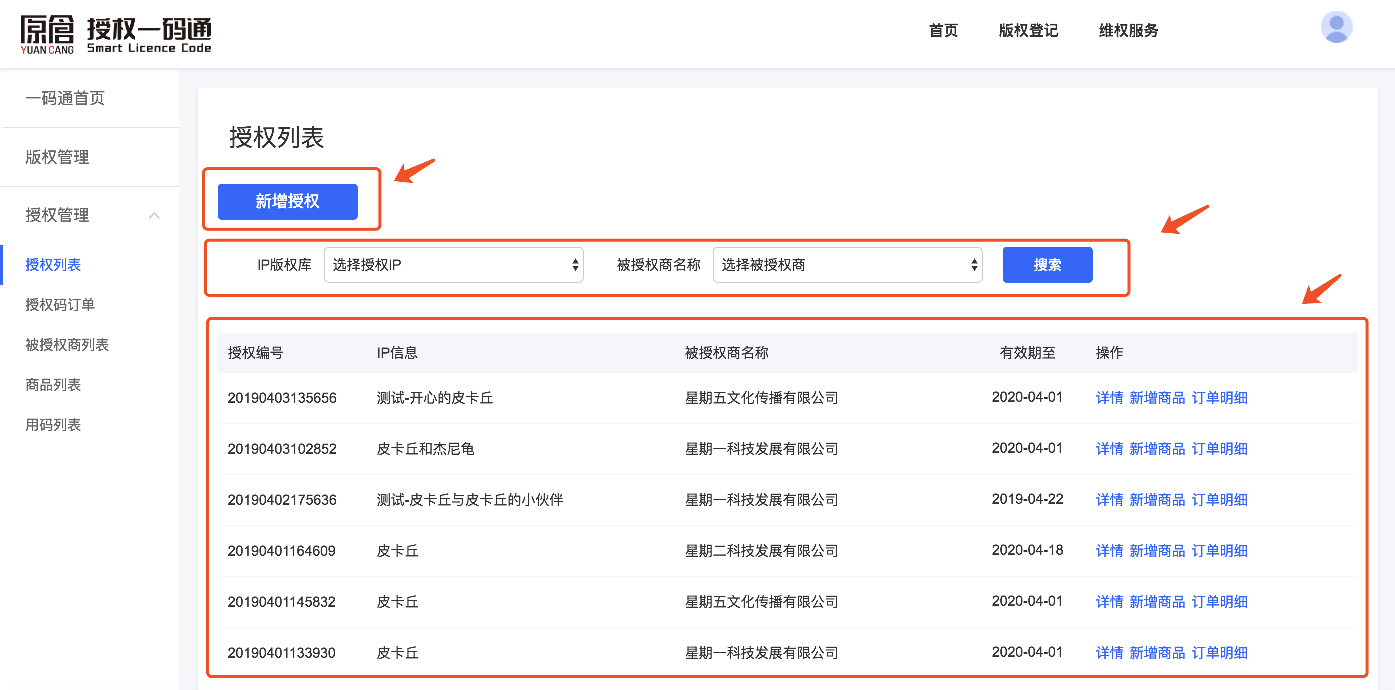Click the 新增授权 button
Screen dimensions: 1395x690
[287, 201]
